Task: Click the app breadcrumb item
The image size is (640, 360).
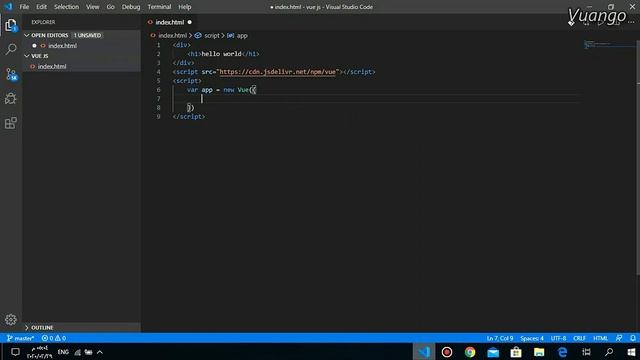Action: coord(242,36)
